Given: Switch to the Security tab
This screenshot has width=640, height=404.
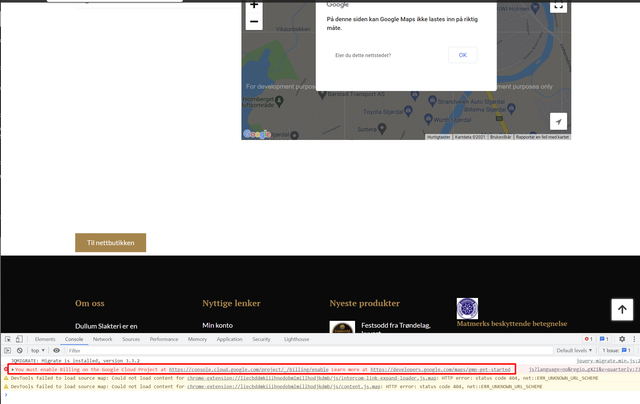Looking at the screenshot, I should pos(261,339).
